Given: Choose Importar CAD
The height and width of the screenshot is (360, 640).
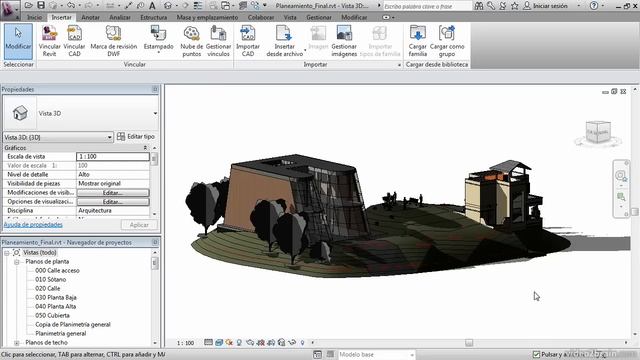Looking at the screenshot, I should pyautogui.click(x=248, y=41).
